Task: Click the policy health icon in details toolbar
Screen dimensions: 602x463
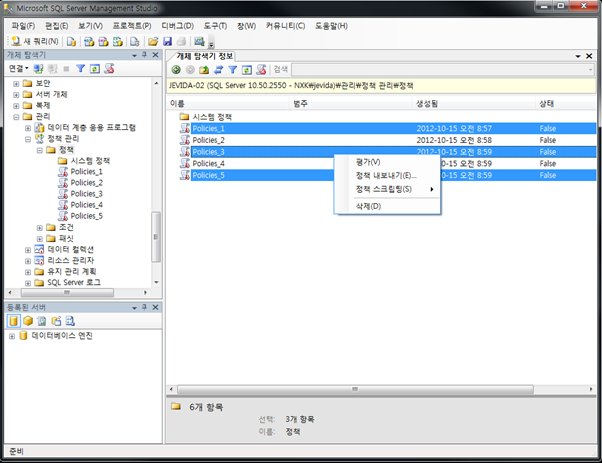Action: [x=261, y=69]
